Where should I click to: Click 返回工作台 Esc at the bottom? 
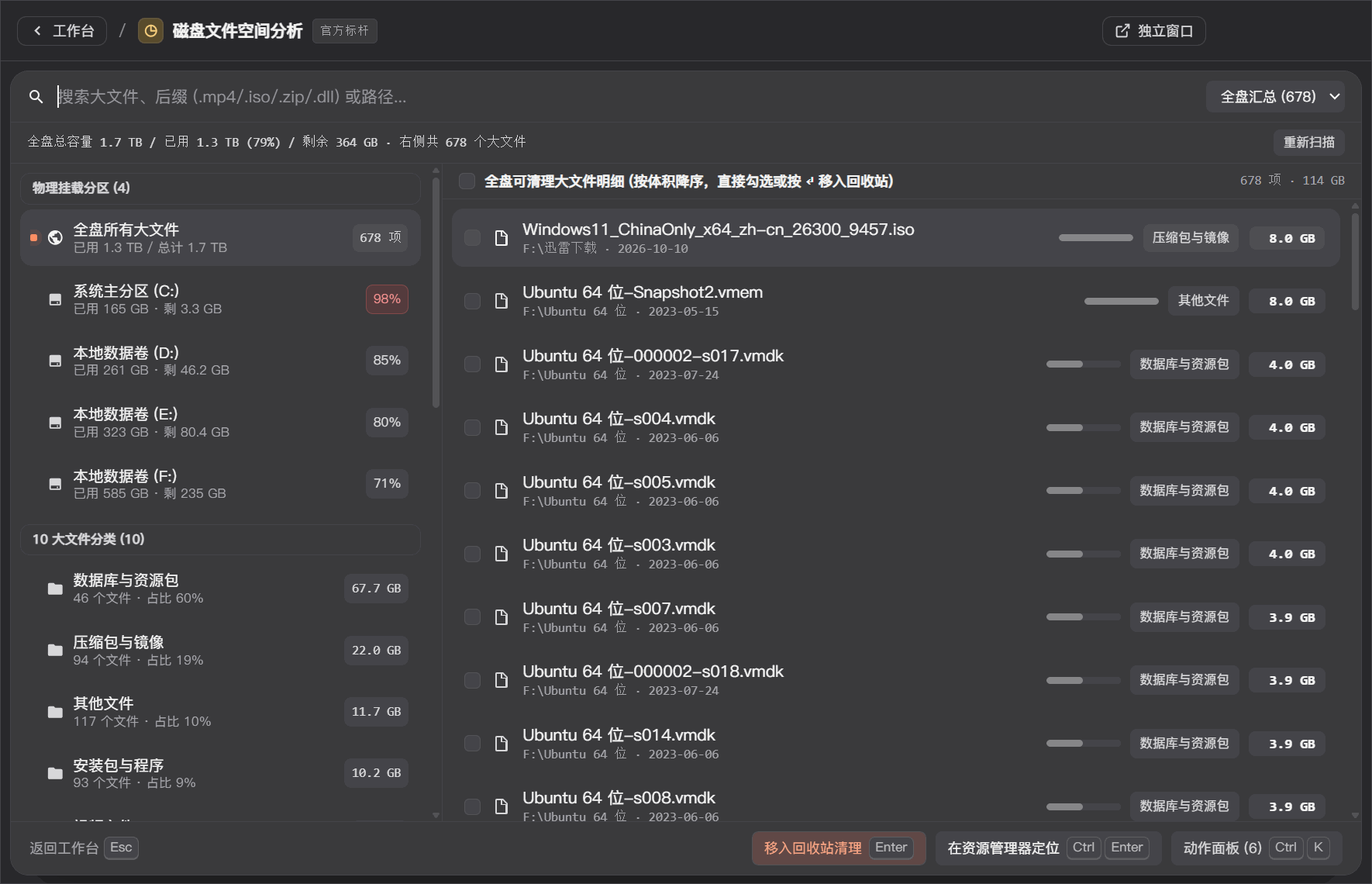(84, 848)
